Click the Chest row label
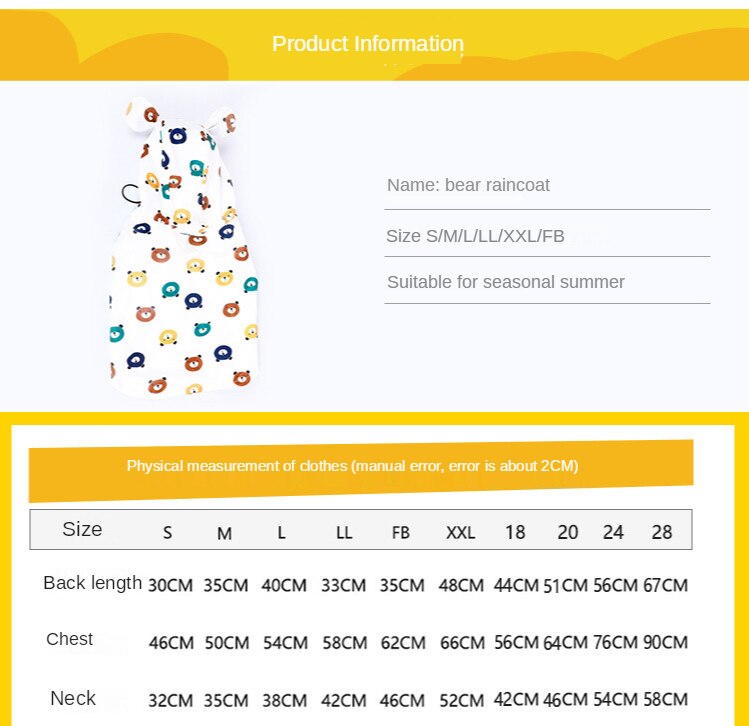749x726 pixels. coord(69,639)
